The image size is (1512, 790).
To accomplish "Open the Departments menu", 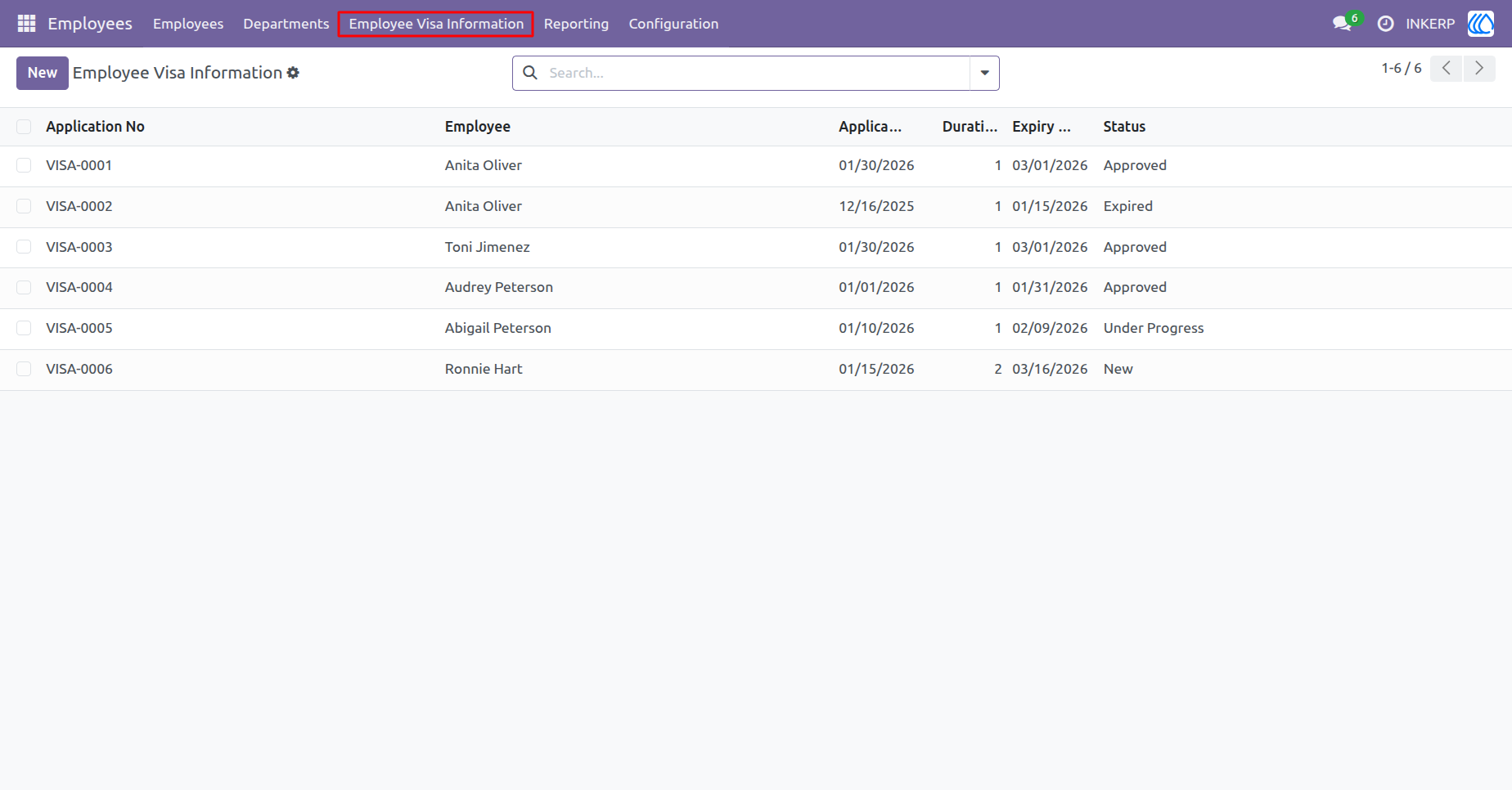I will (x=286, y=24).
